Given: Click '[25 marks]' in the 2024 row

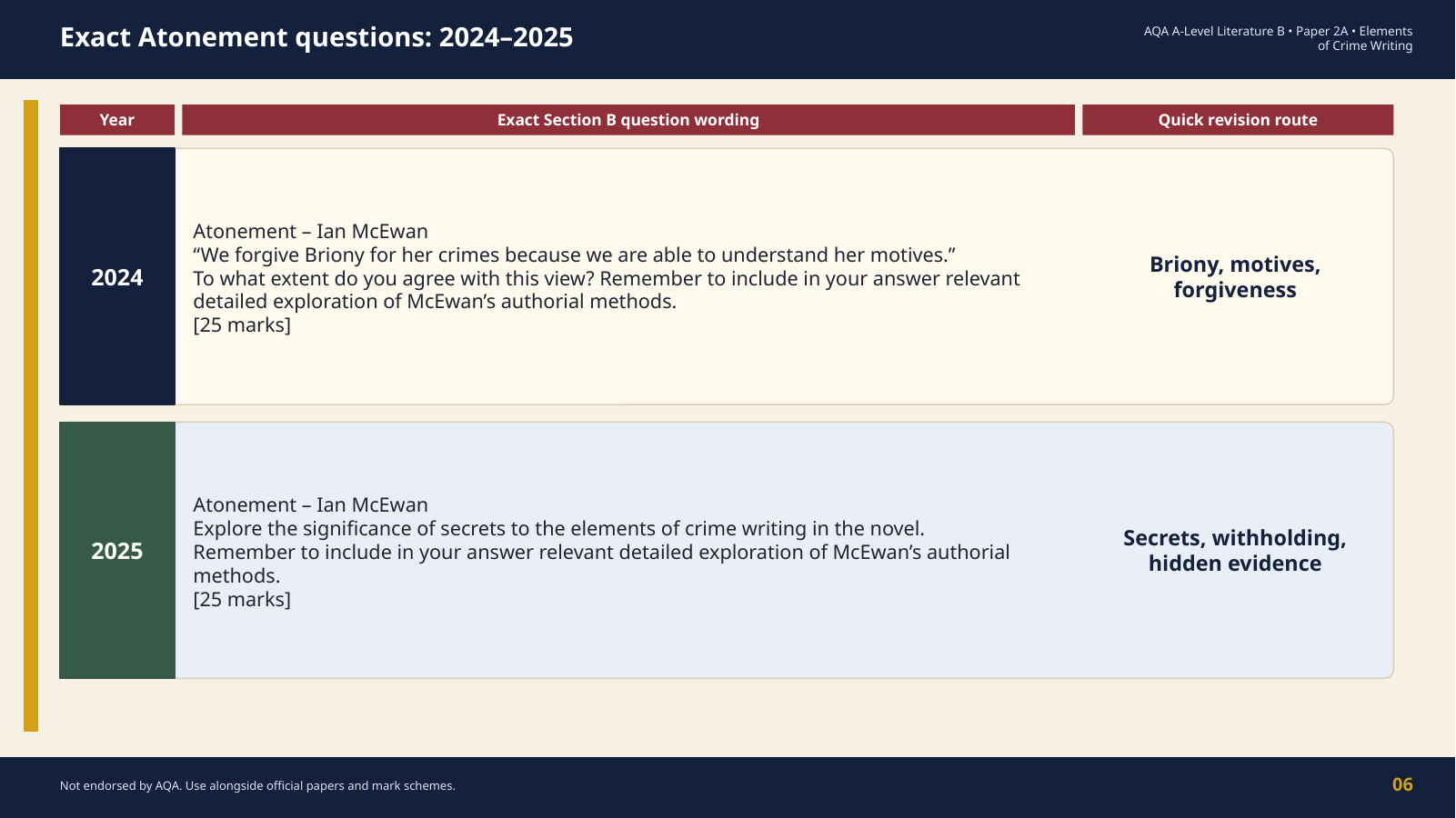Looking at the screenshot, I should 242,325.
